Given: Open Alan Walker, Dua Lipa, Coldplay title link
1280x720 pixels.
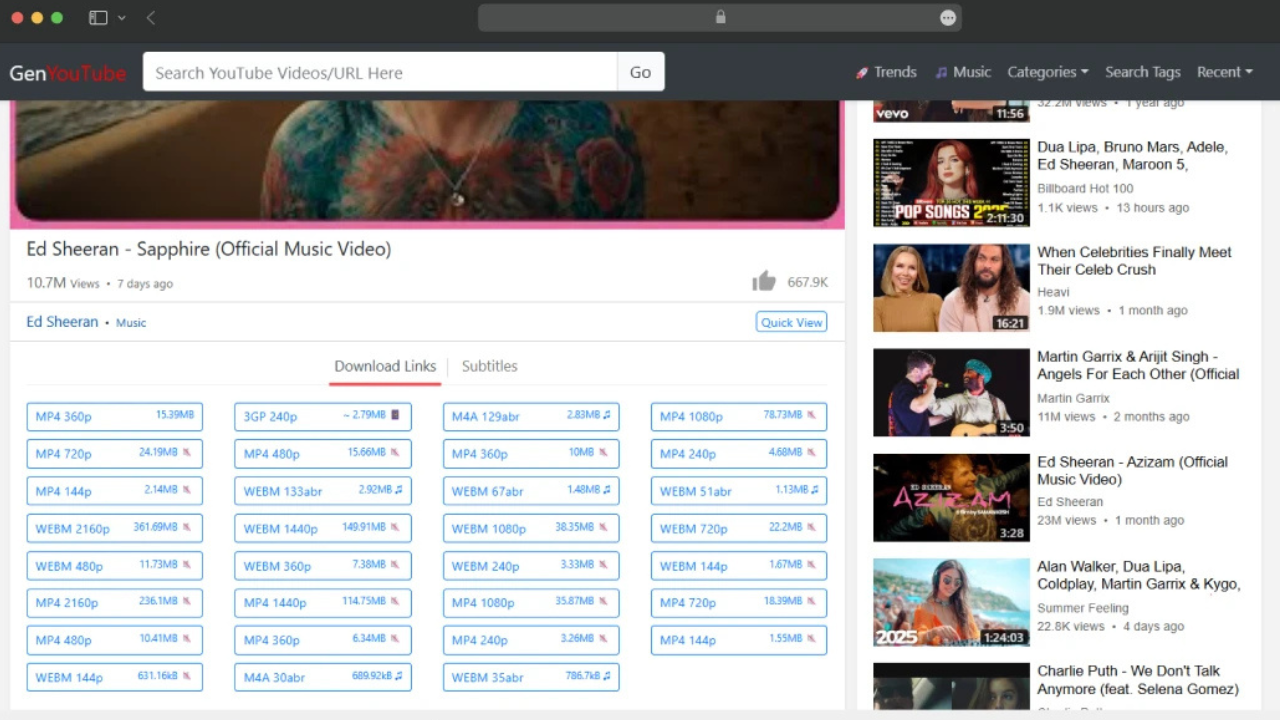Looking at the screenshot, I should 1138,575.
